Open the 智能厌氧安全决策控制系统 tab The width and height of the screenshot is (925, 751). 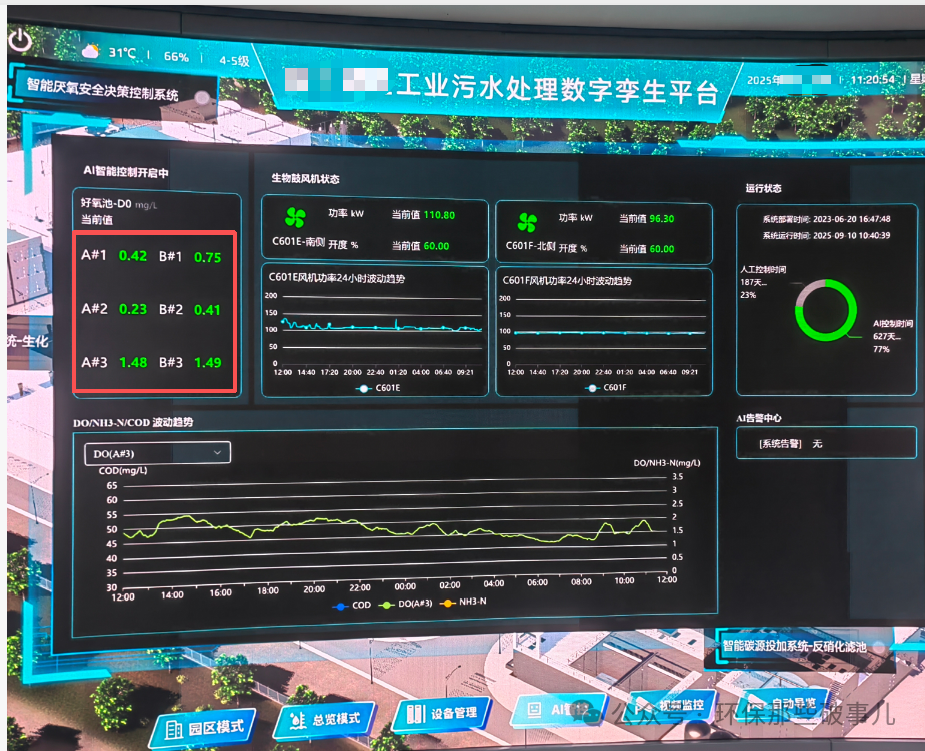click(x=112, y=90)
